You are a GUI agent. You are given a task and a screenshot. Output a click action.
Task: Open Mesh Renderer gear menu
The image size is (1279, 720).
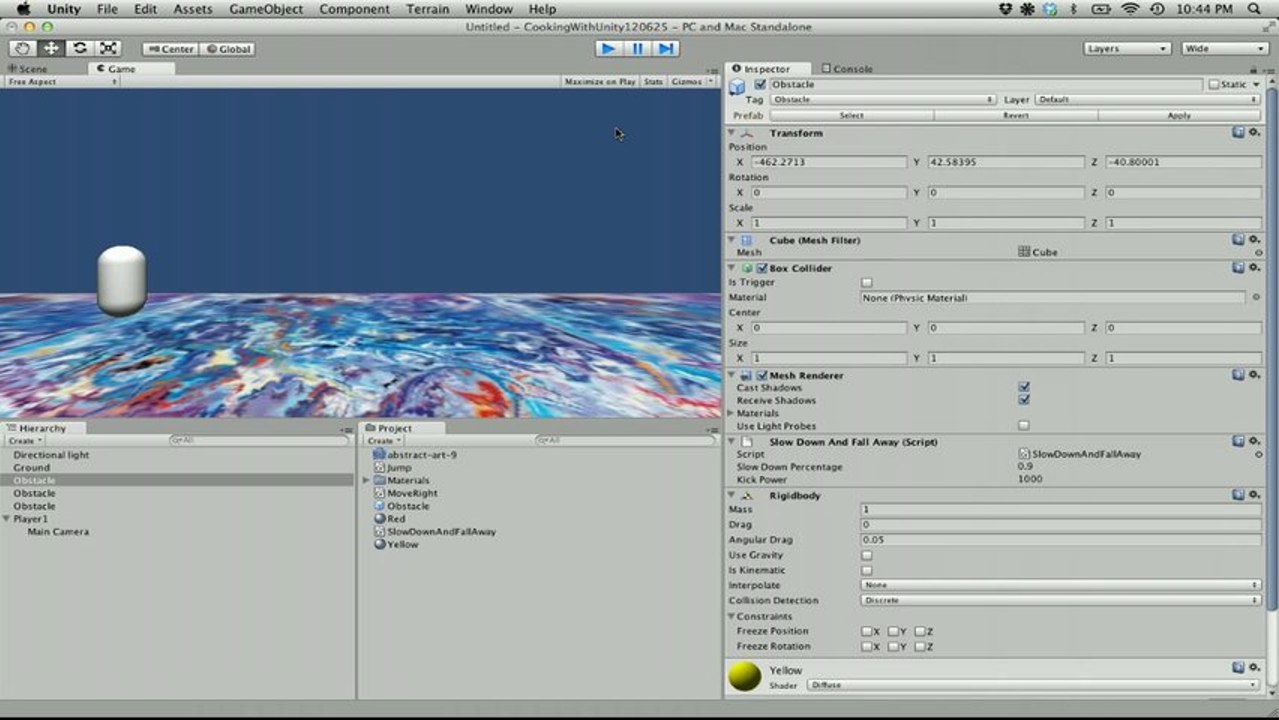1254,375
